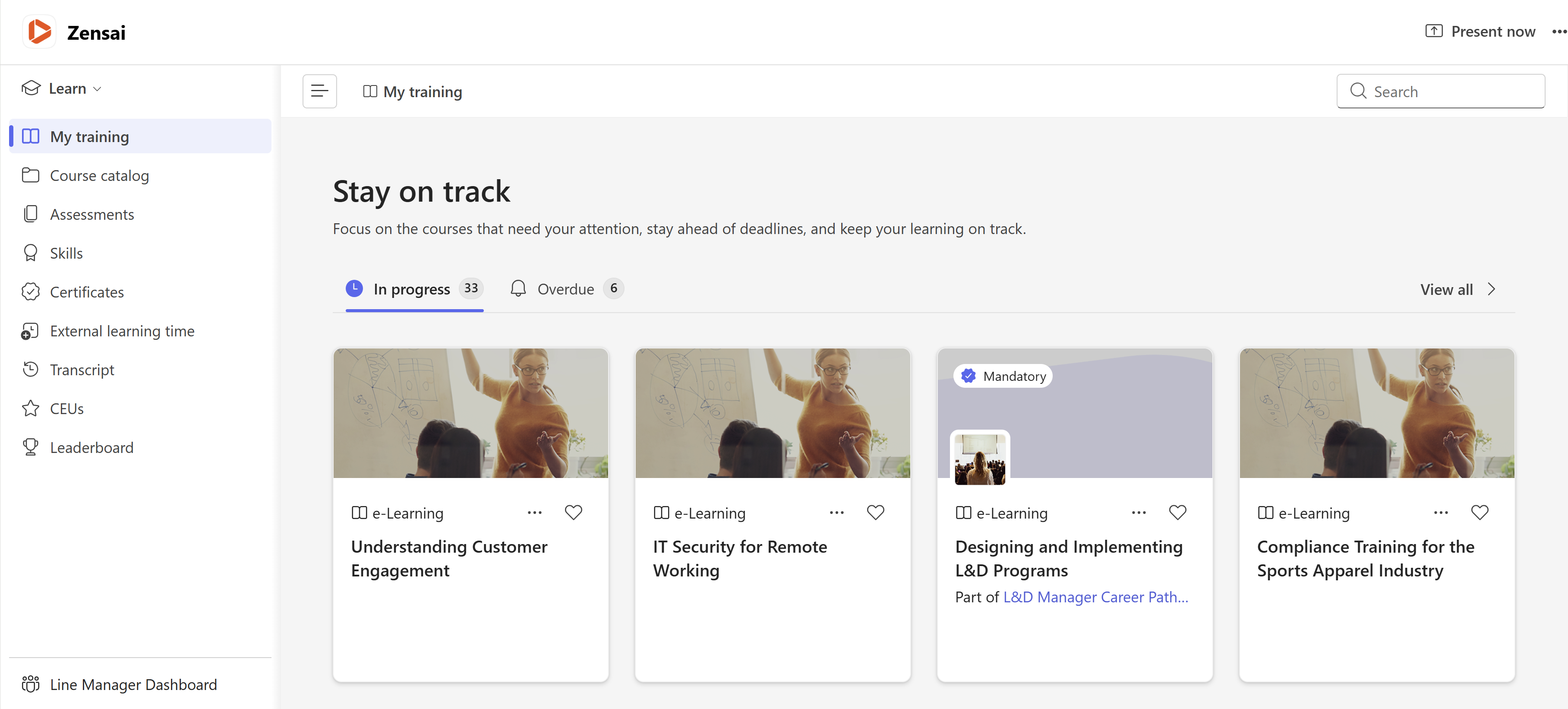Open Course catalog in the sidebar
Screen dimensions: 1568x709
141,175
